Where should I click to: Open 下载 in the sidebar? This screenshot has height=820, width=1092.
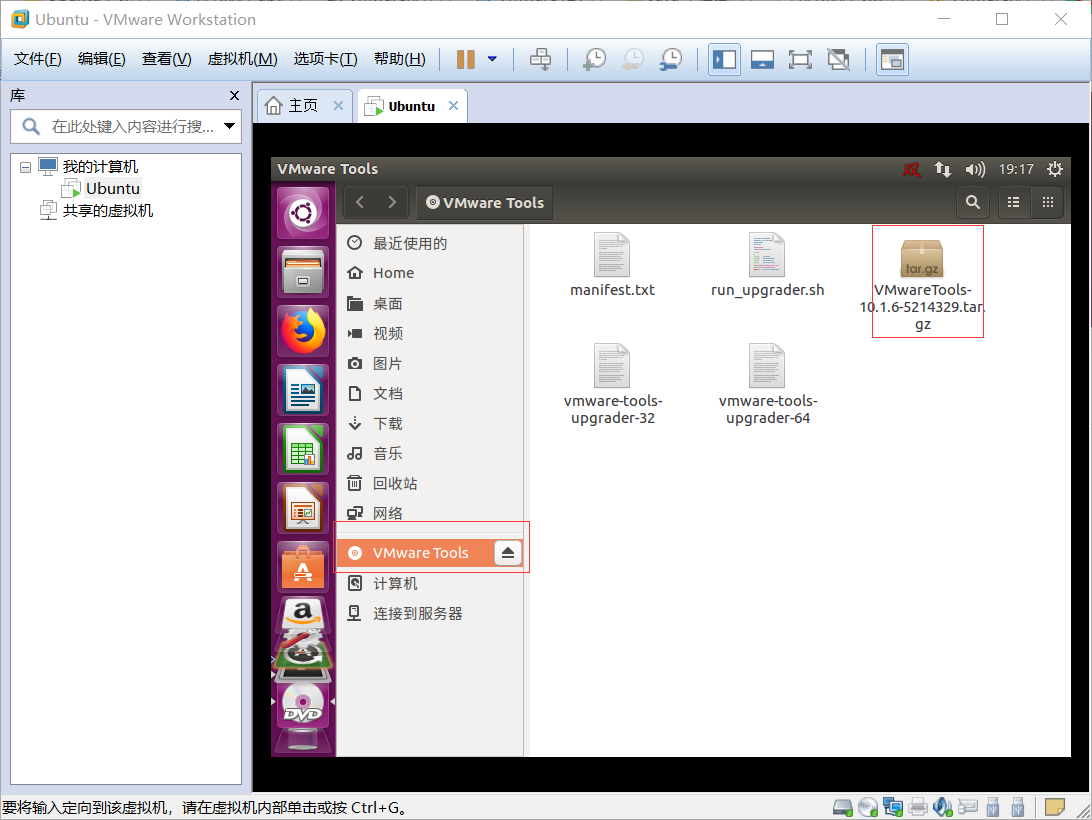click(x=429, y=424)
